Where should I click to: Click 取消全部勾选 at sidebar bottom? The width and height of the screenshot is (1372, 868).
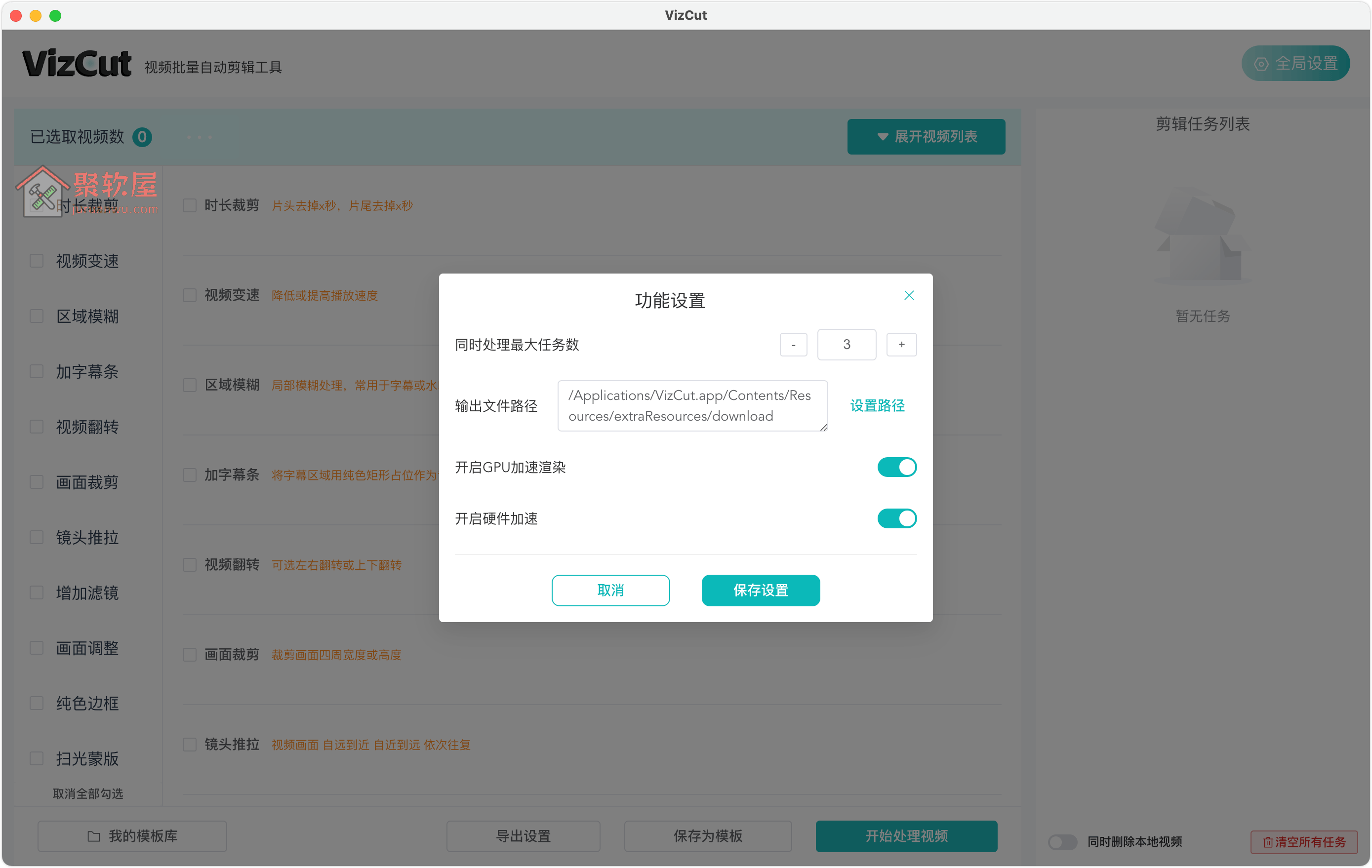[x=88, y=793]
